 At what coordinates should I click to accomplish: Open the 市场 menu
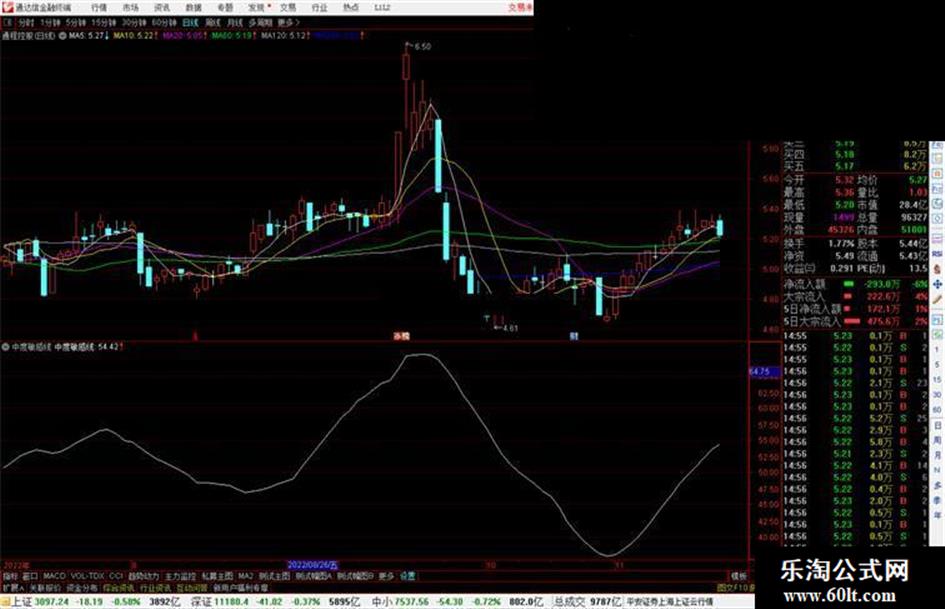click(x=130, y=8)
